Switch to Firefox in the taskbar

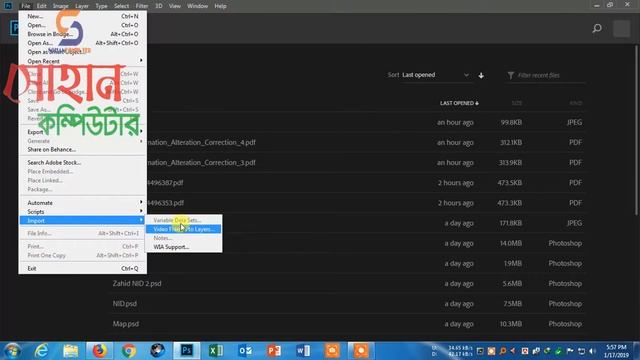99,351
